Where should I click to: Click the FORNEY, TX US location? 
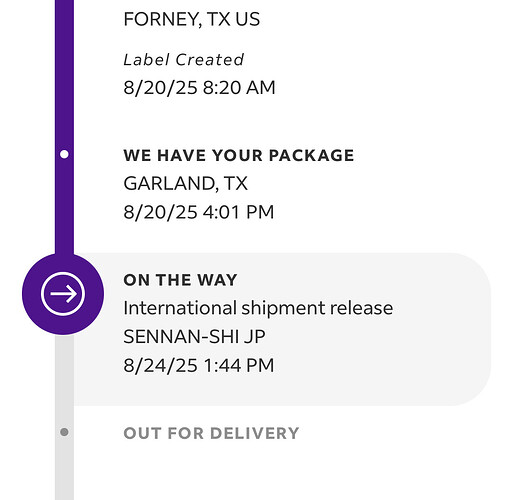point(192,19)
